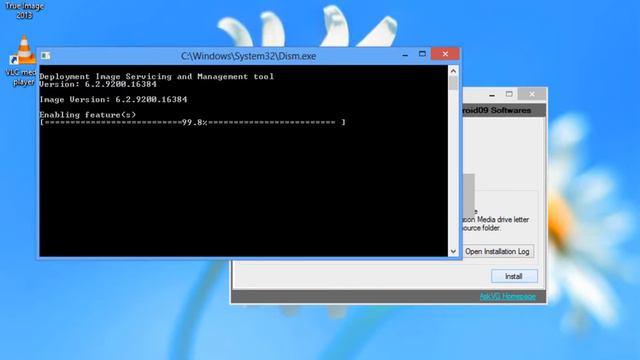Maximize the background installer window

[x=509, y=94]
